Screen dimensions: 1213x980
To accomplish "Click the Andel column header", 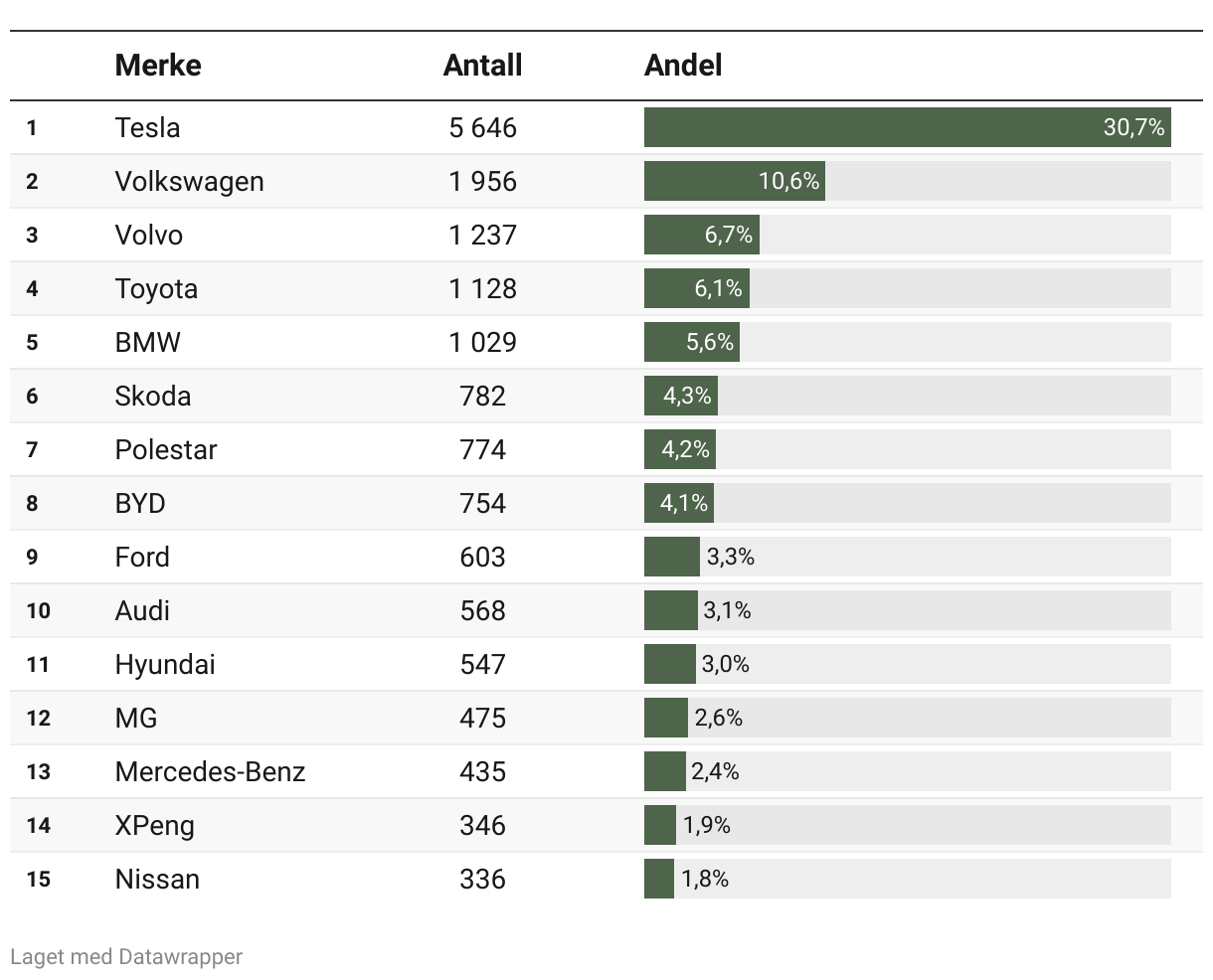I will (683, 66).
